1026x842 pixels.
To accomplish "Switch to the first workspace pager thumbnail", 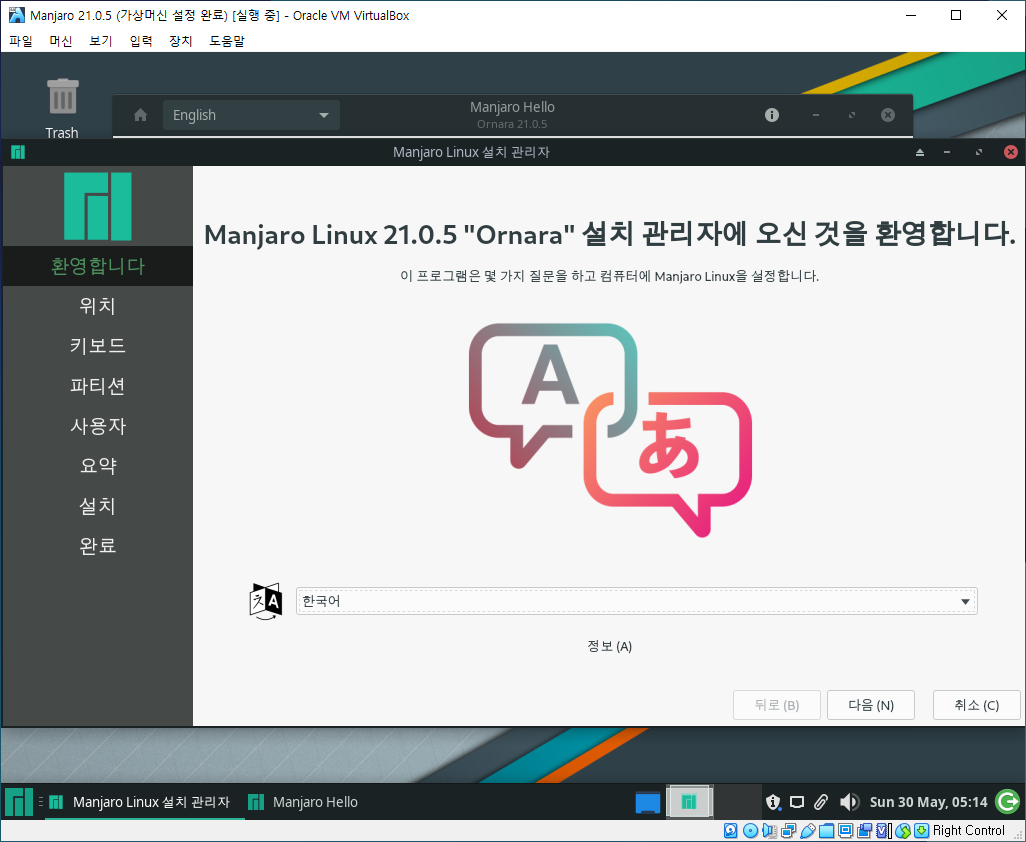I will point(689,801).
